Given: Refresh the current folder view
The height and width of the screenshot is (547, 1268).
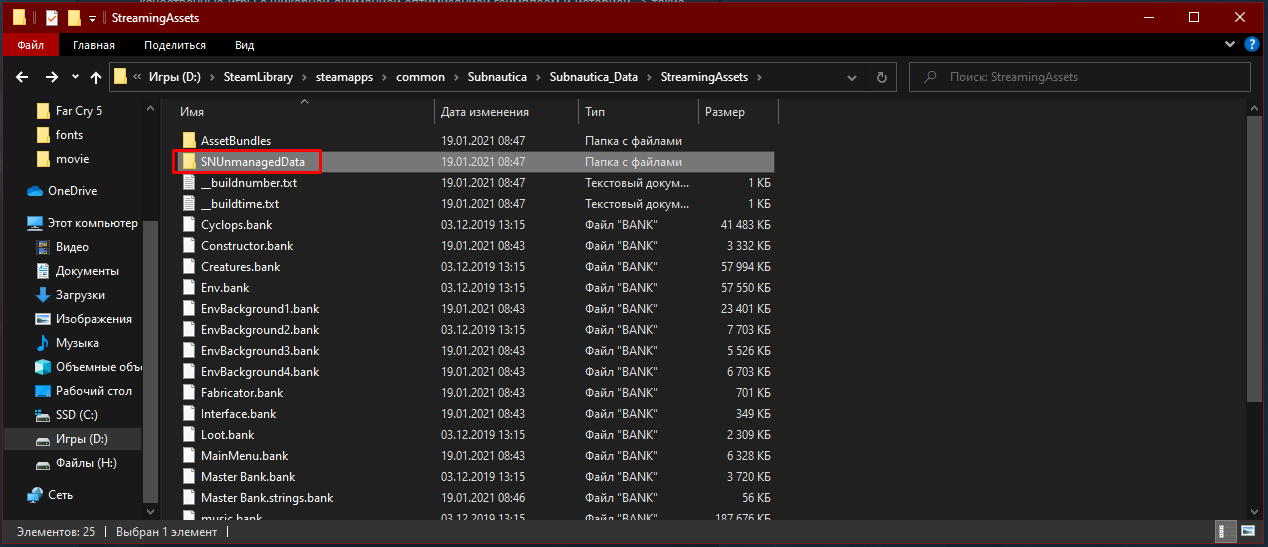Looking at the screenshot, I should [881, 77].
